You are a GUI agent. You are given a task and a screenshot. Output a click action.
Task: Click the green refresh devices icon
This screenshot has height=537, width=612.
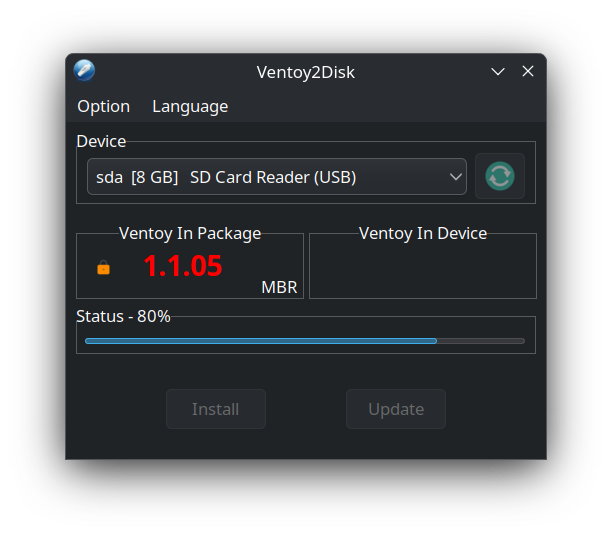(x=500, y=176)
